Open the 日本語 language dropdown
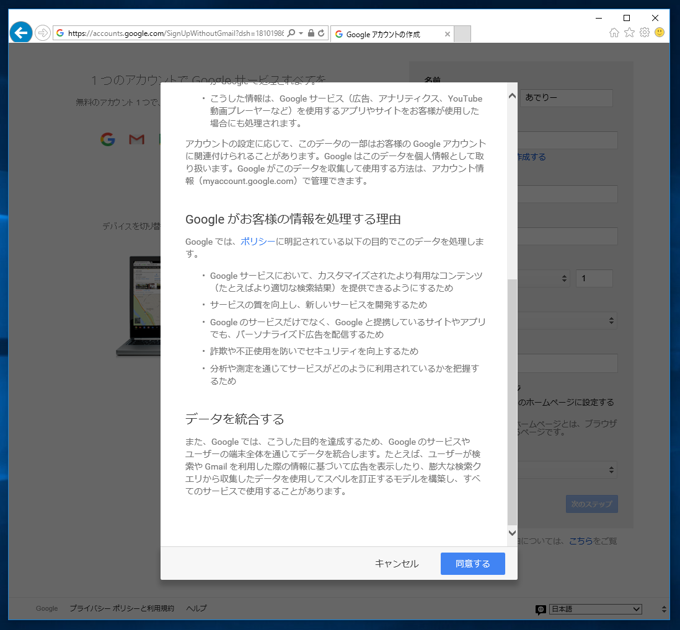The height and width of the screenshot is (630, 680). (596, 609)
